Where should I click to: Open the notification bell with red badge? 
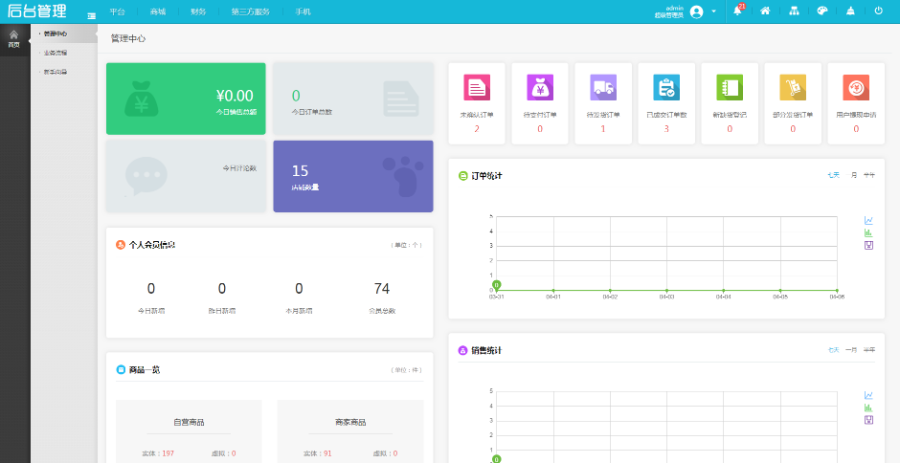[x=738, y=11]
